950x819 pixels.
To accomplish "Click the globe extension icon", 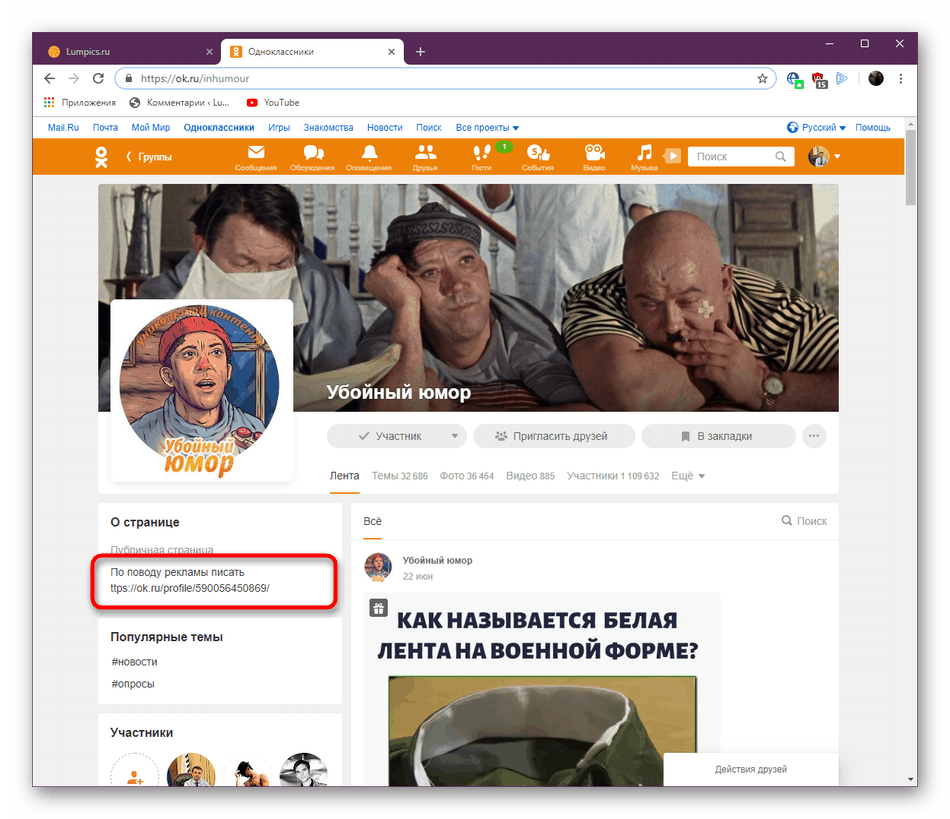I will 794,79.
